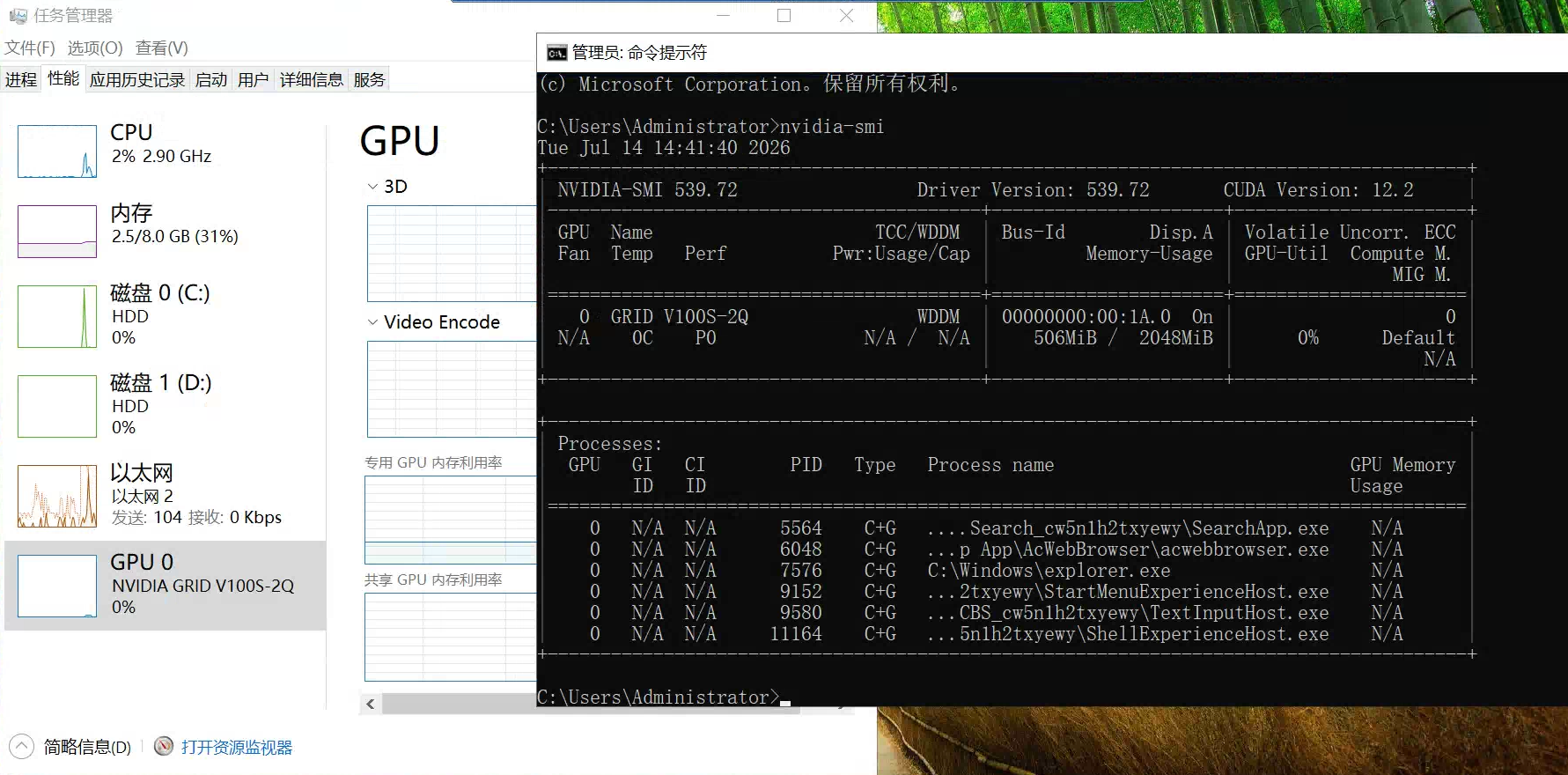Screen dimensions: 1568x775
Task: Click the 506MiB / 2048MiB memory usage
Action: pyautogui.click(x=1123, y=338)
